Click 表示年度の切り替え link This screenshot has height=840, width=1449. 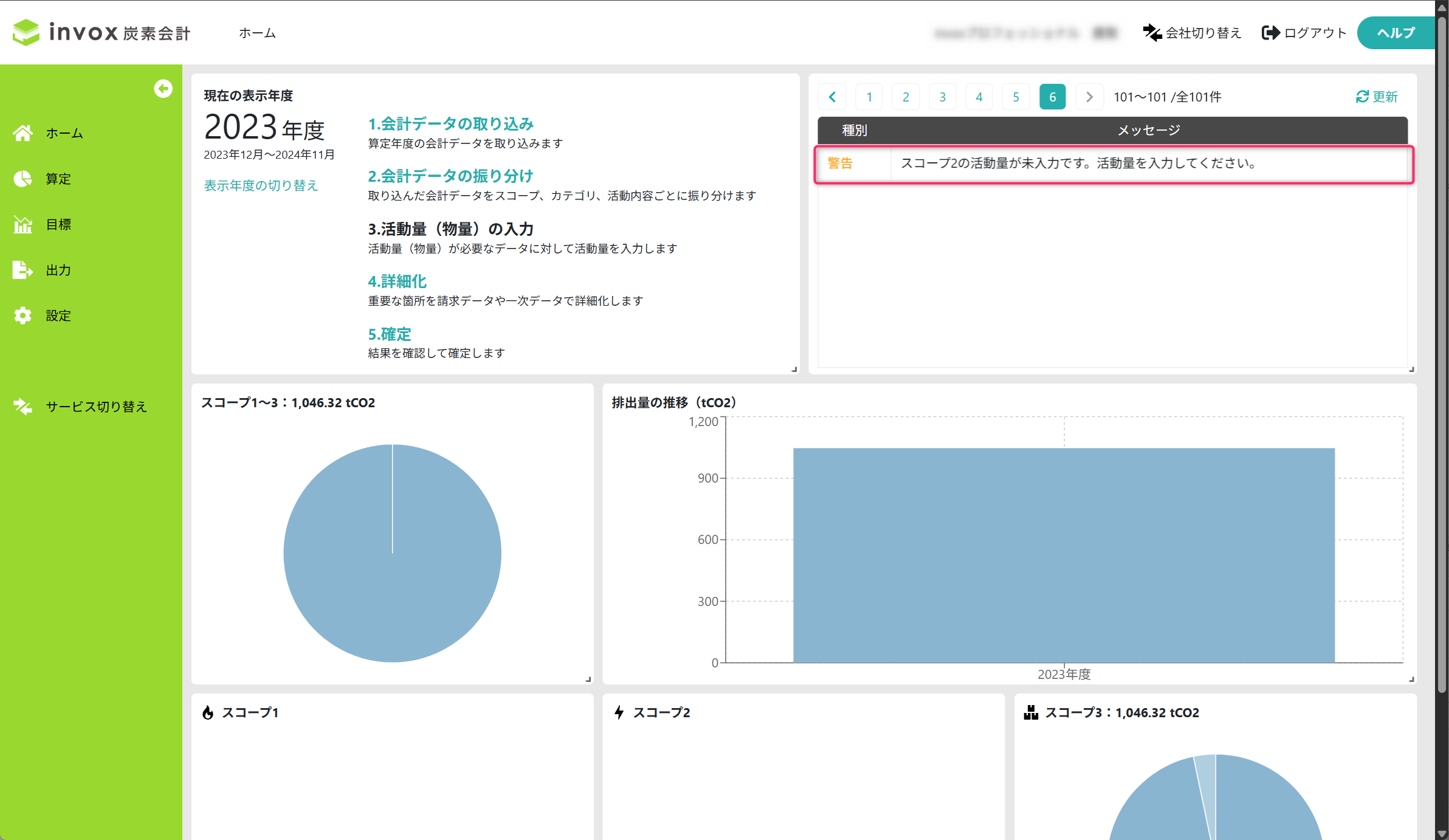click(261, 185)
